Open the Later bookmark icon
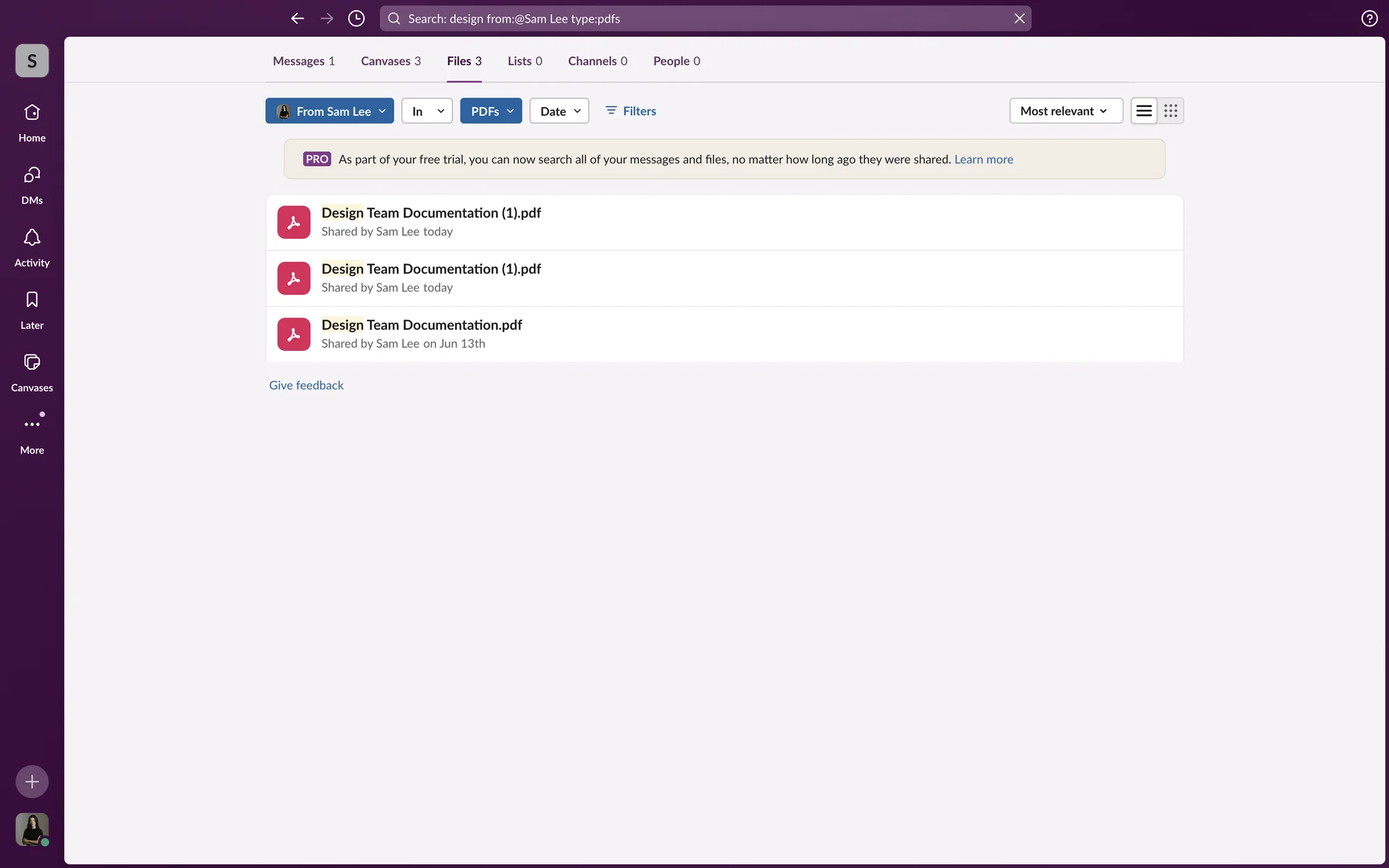The width and height of the screenshot is (1389, 868). [x=32, y=309]
